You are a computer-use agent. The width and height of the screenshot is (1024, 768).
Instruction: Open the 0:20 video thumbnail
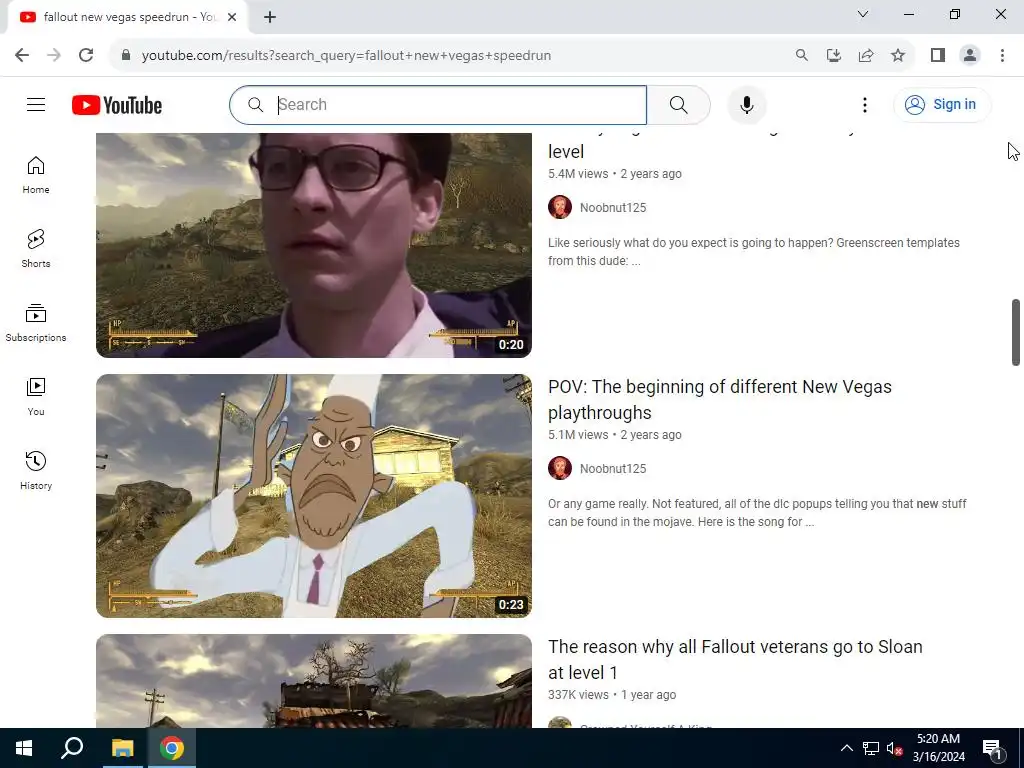pos(313,245)
